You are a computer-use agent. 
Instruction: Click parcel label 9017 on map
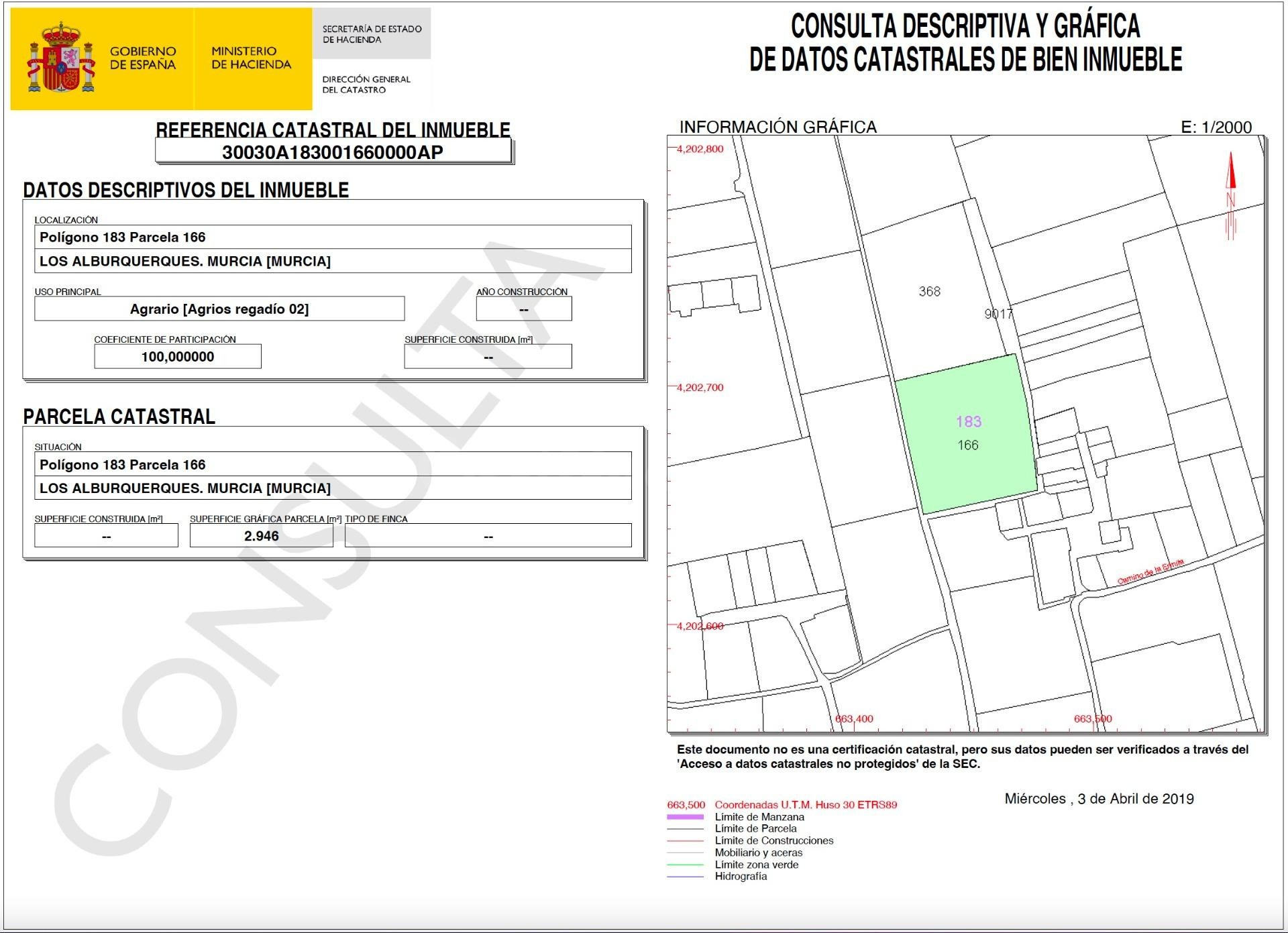(x=998, y=314)
